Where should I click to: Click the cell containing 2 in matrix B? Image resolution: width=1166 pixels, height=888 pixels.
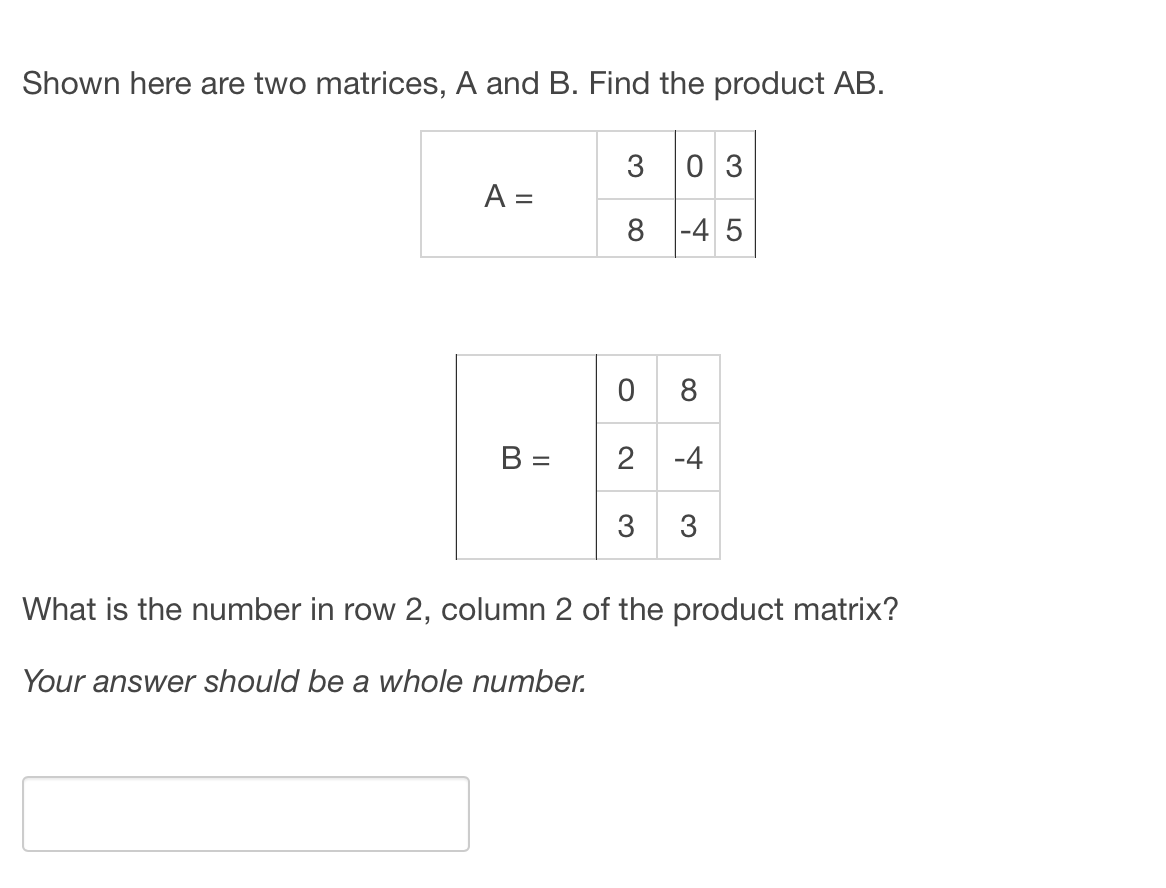[x=626, y=457]
